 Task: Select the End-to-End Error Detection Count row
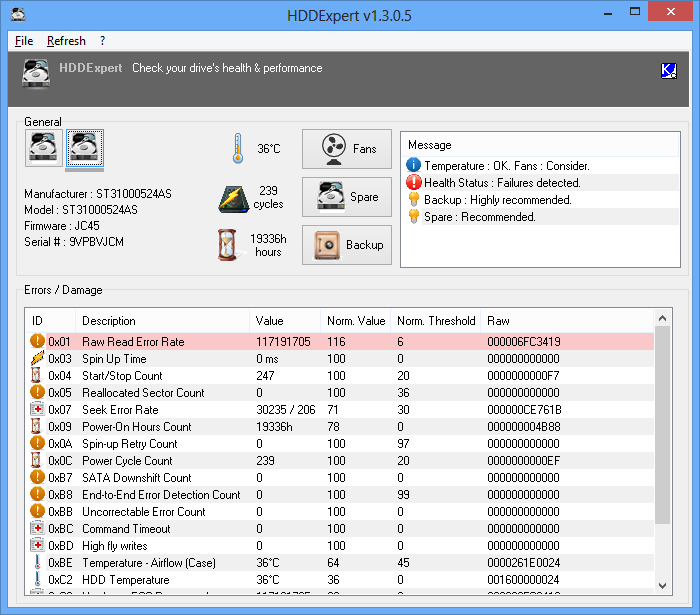point(340,494)
